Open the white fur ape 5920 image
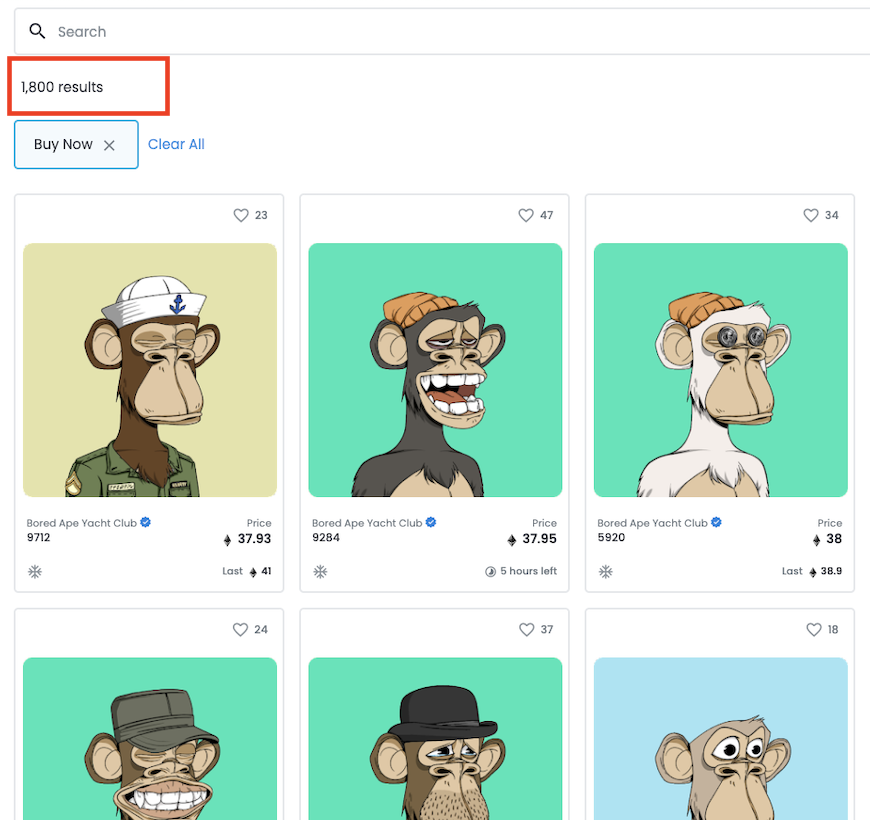The image size is (870, 820). point(720,370)
